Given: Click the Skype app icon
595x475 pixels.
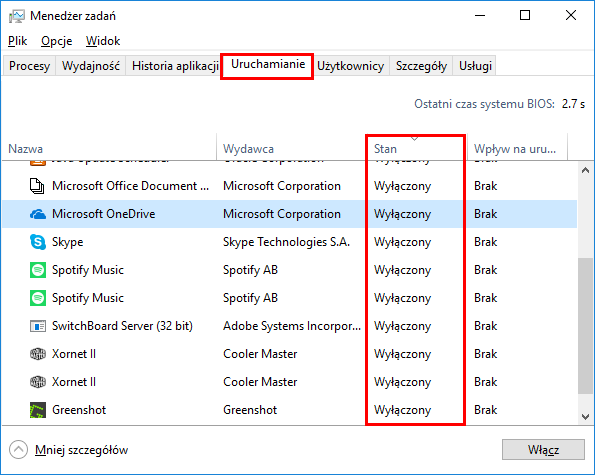Looking at the screenshot, I should coord(38,242).
